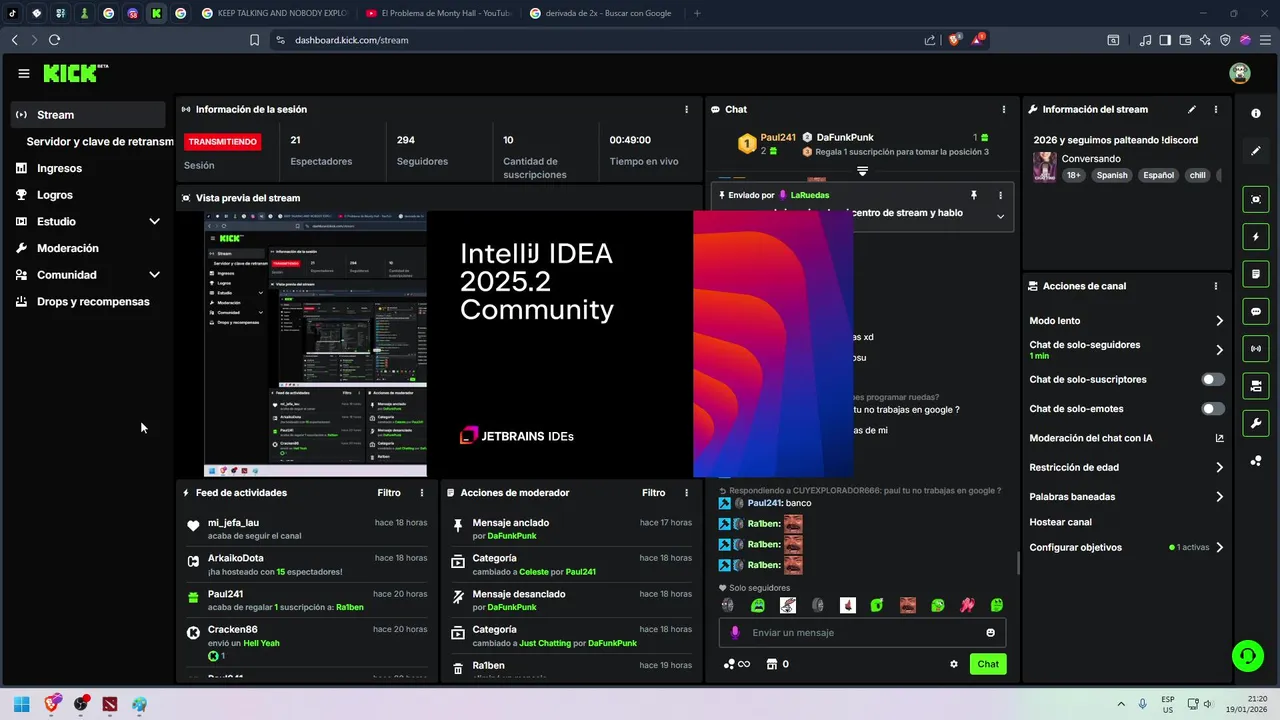This screenshot has height=720, width=1280.
Task: Toggle the stream preview panel icon in right sidebar
Action: point(1256,199)
